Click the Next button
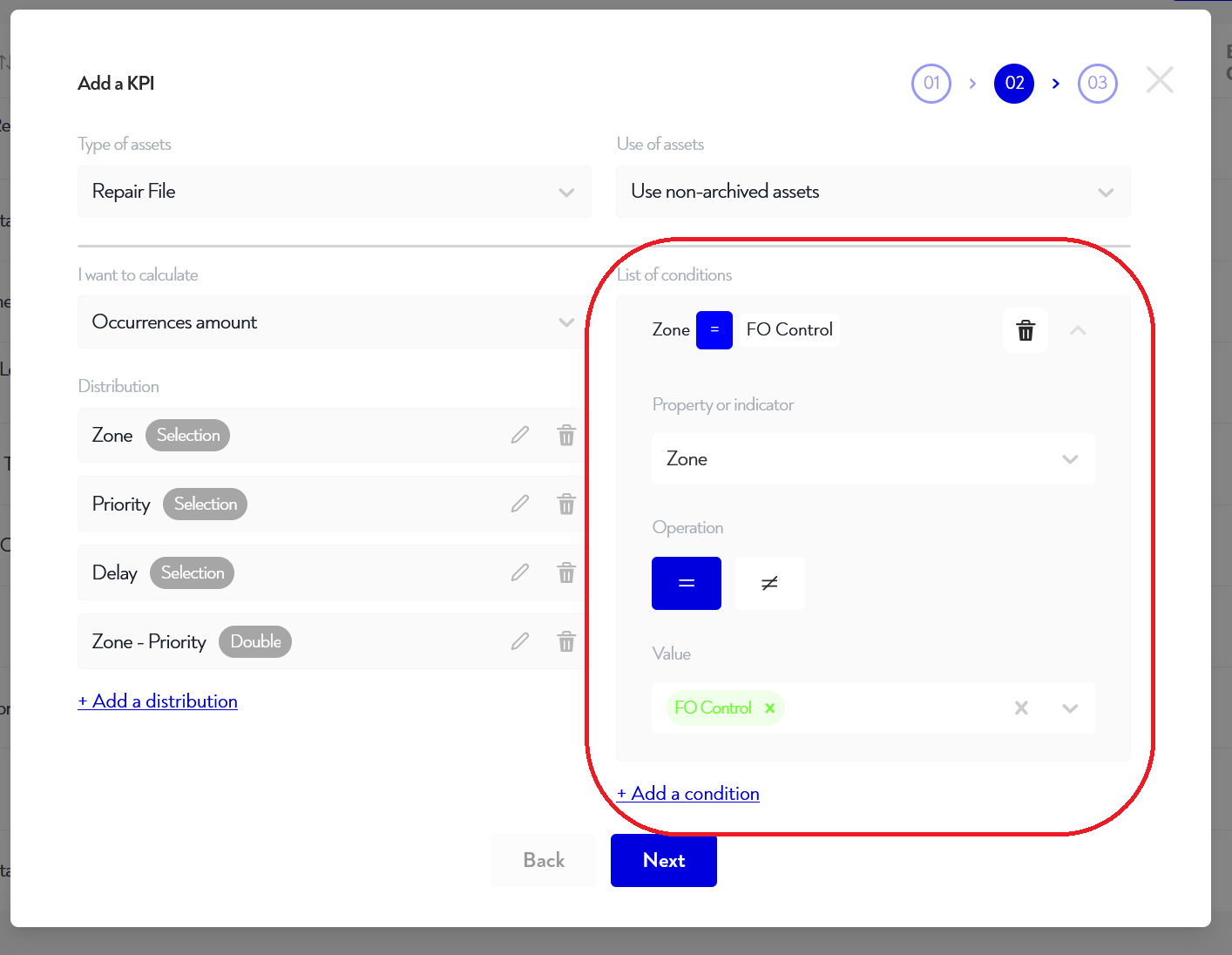Image resolution: width=1232 pixels, height=955 pixels. [664, 861]
